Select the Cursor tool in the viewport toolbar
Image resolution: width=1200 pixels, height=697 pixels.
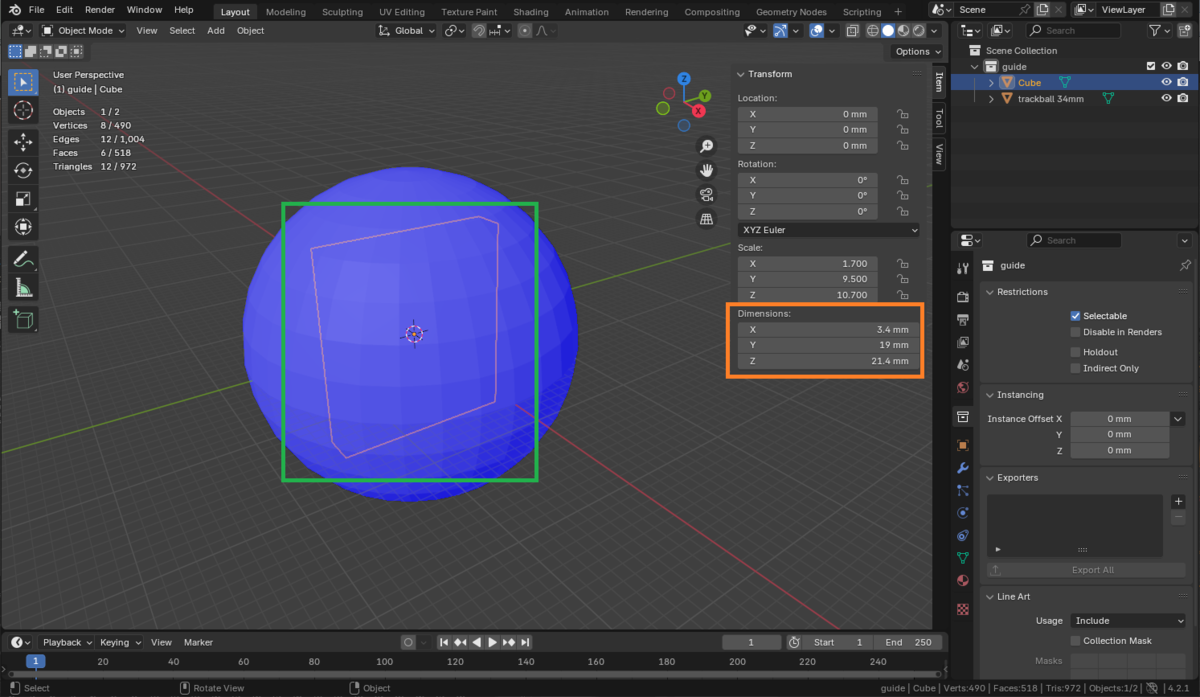[23, 110]
